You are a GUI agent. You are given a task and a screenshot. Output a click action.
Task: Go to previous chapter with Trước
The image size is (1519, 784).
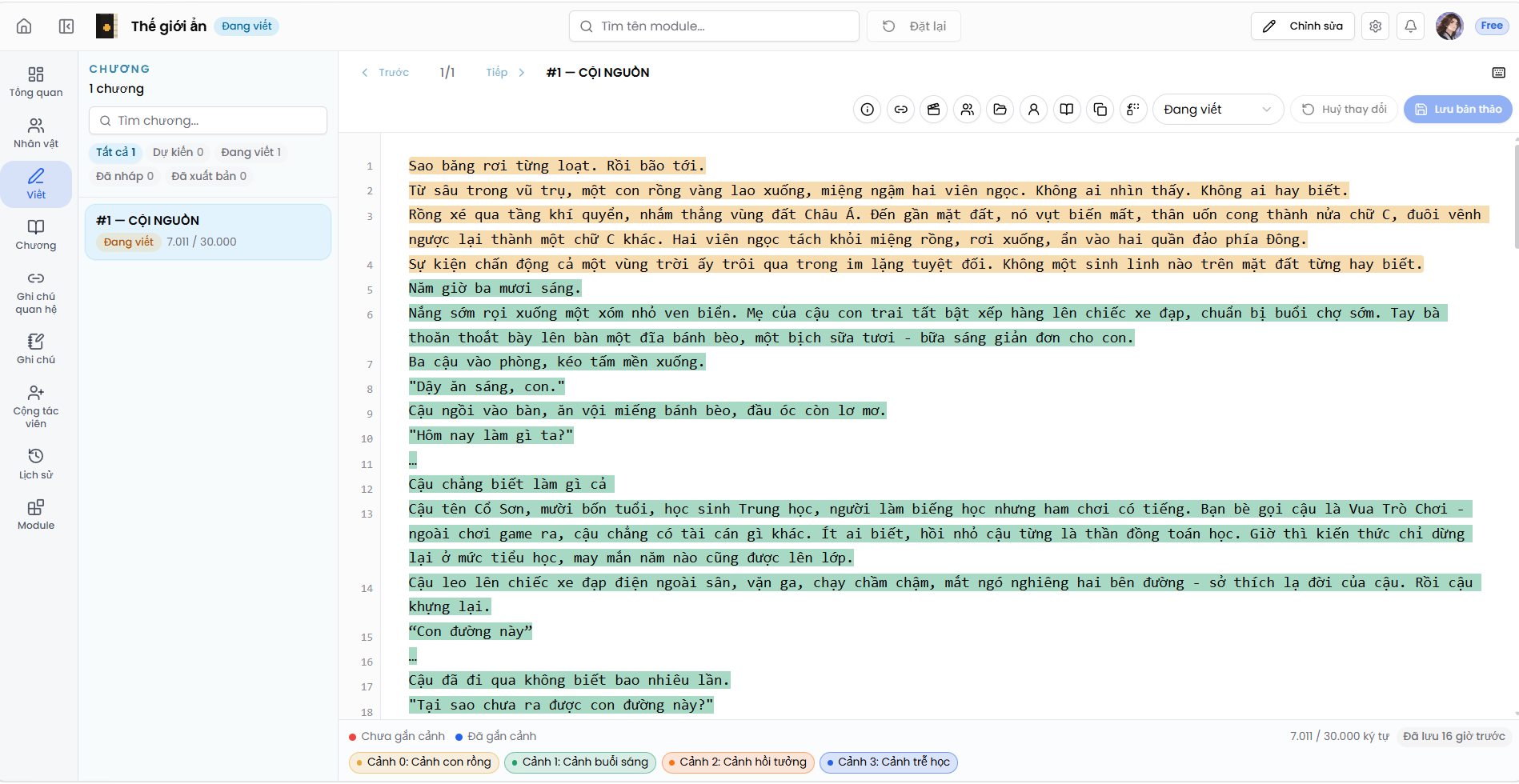tap(385, 73)
